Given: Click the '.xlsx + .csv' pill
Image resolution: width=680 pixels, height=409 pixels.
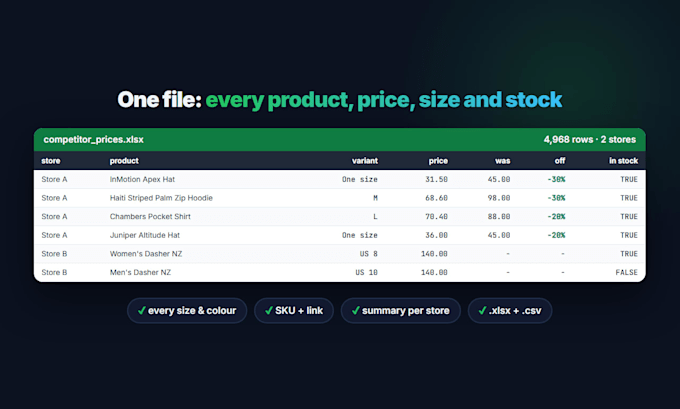Looking at the screenshot, I should click(x=510, y=311).
